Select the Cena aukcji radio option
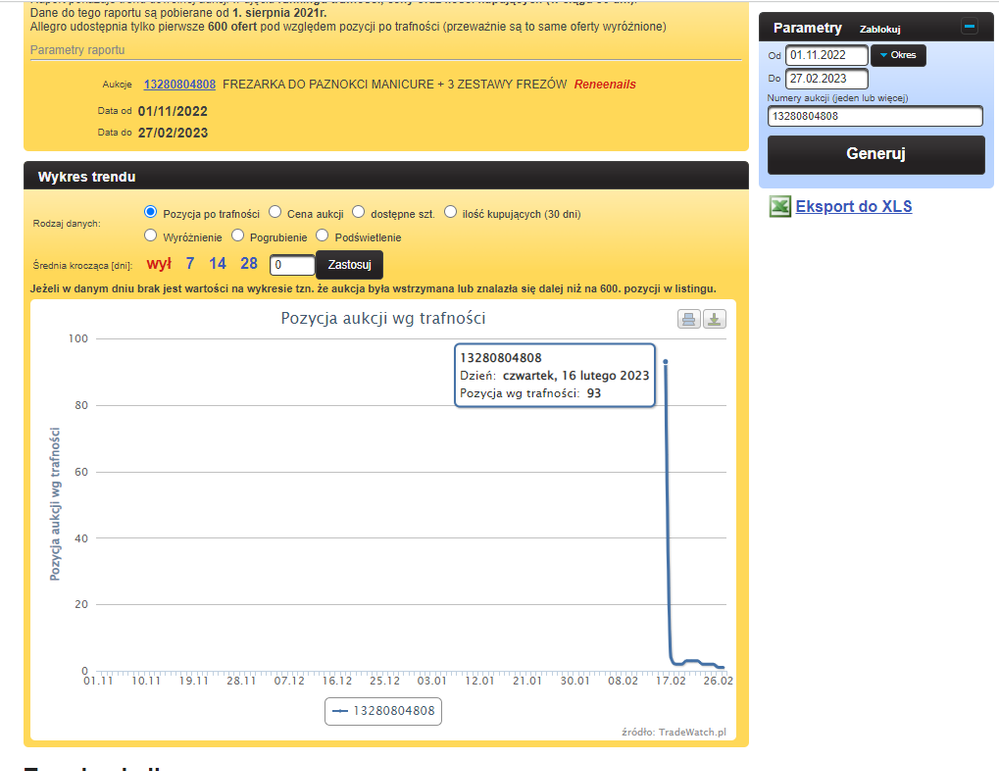Image resolution: width=999 pixels, height=771 pixels. click(x=275, y=212)
